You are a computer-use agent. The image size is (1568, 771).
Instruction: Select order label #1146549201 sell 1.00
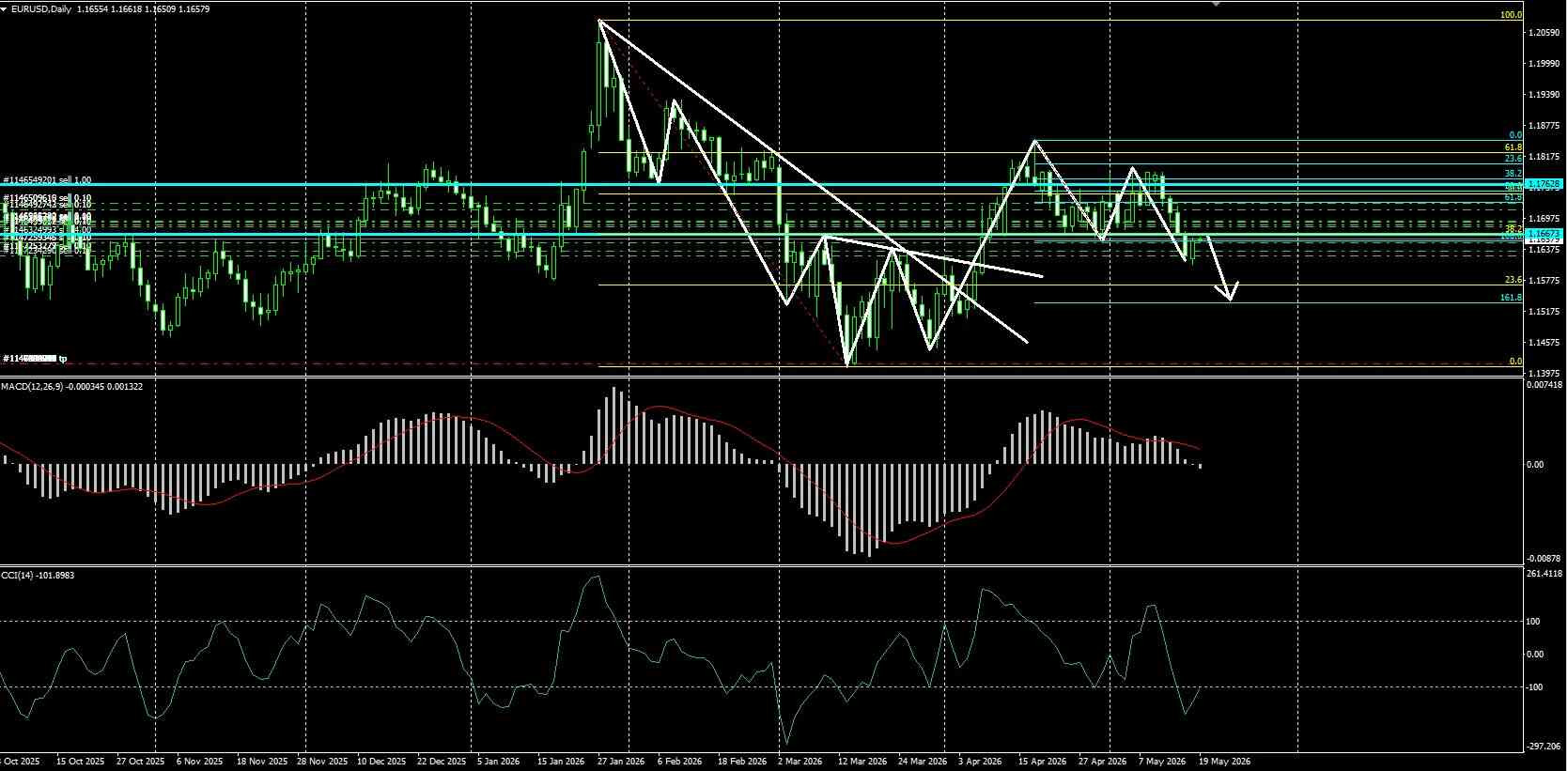(48, 179)
